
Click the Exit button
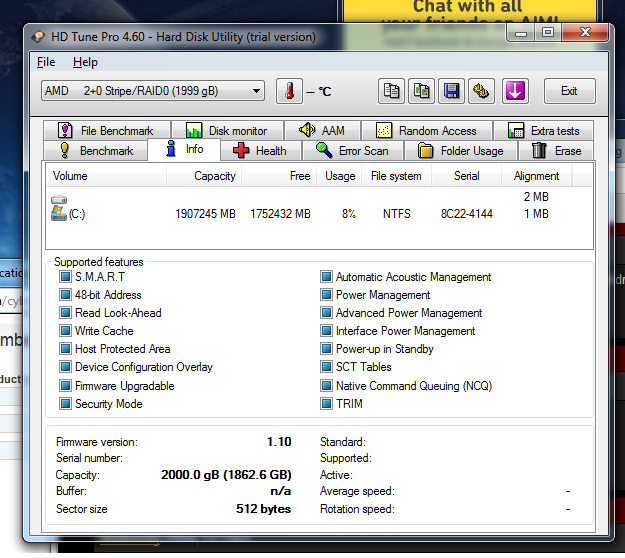coord(569,91)
